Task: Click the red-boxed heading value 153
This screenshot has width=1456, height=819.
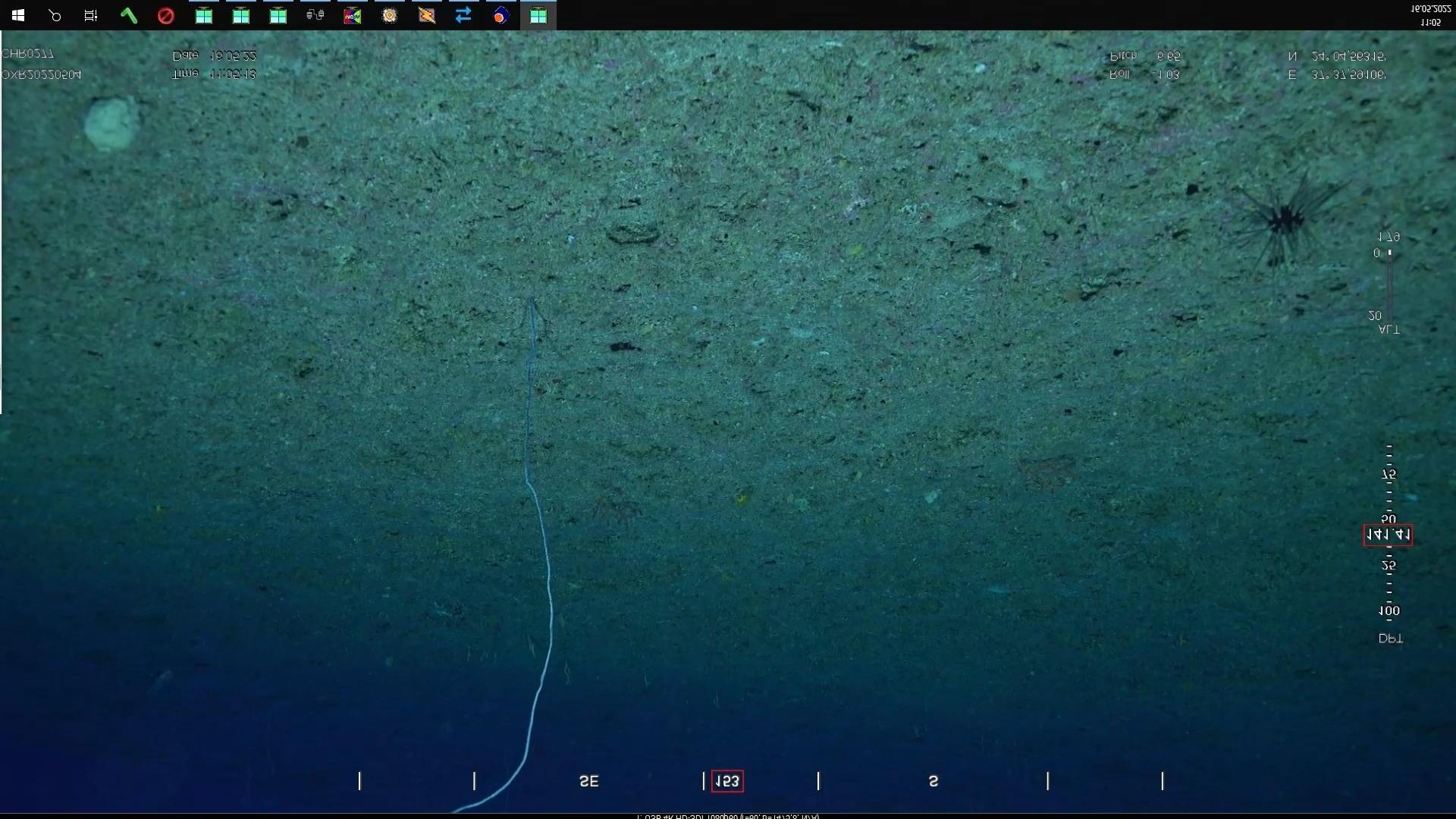Action: pos(727,781)
